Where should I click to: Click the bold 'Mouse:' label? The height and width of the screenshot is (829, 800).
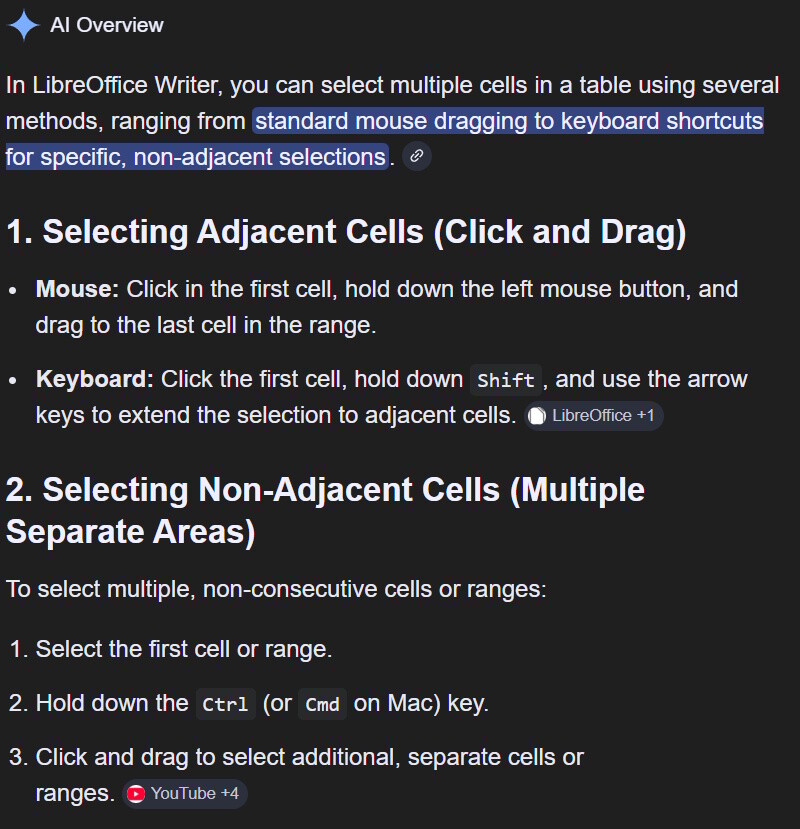coord(78,290)
